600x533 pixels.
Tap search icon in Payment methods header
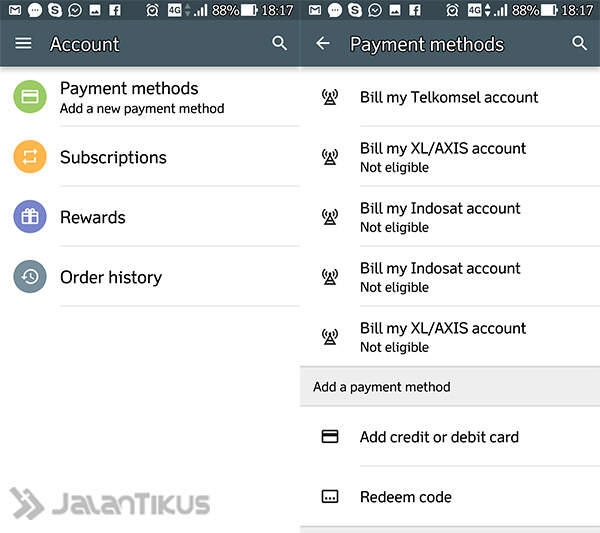(579, 43)
